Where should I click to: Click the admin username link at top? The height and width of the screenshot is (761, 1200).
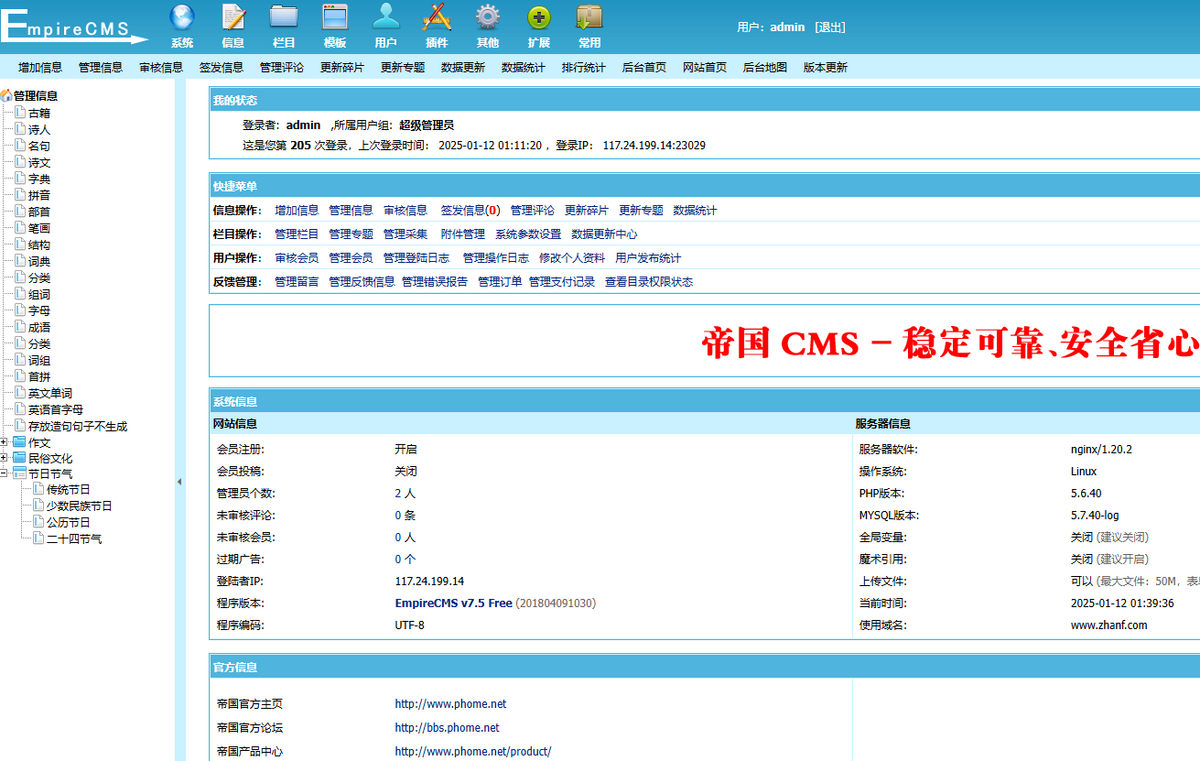pyautogui.click(x=787, y=27)
